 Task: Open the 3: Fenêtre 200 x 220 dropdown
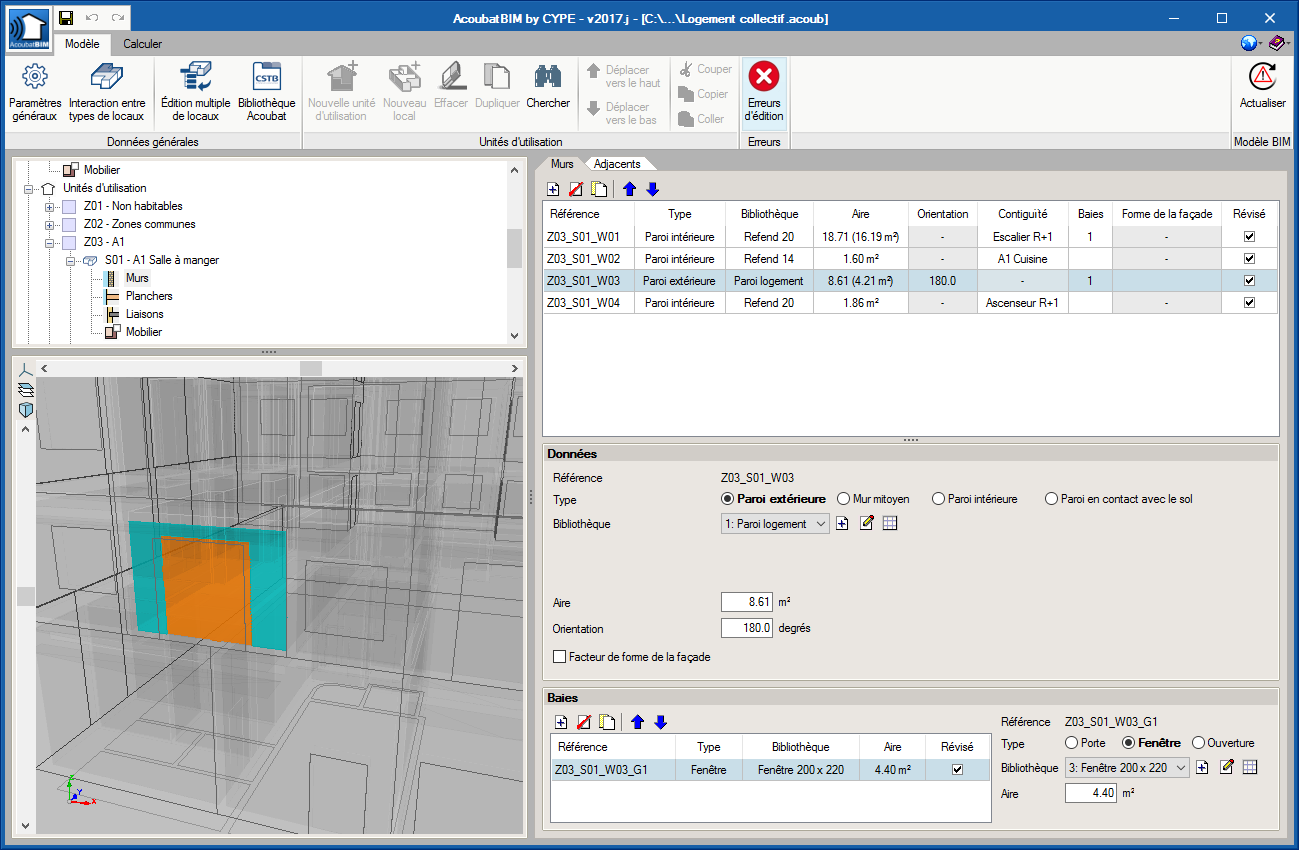[1127, 768]
